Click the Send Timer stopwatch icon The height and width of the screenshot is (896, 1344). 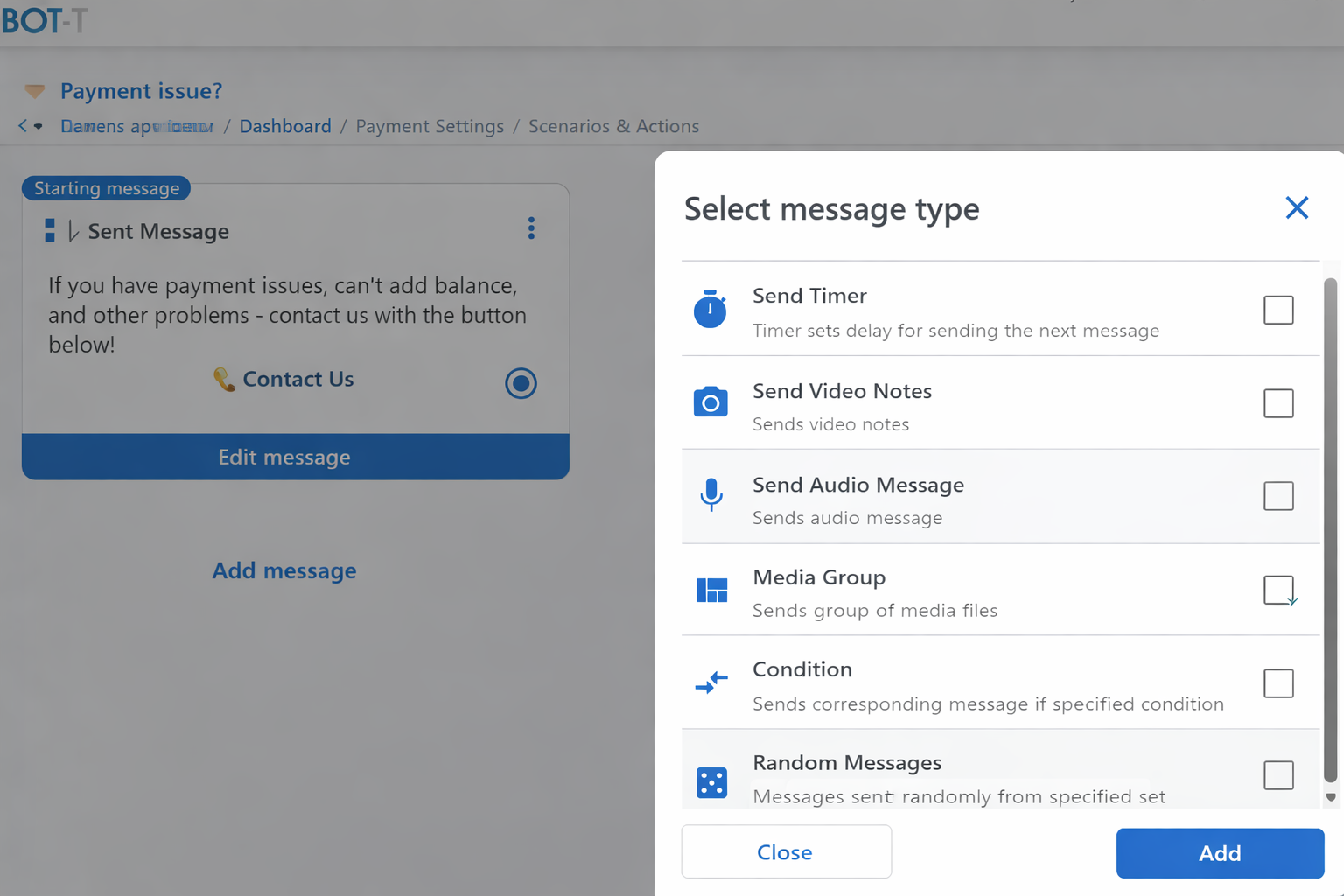710,310
